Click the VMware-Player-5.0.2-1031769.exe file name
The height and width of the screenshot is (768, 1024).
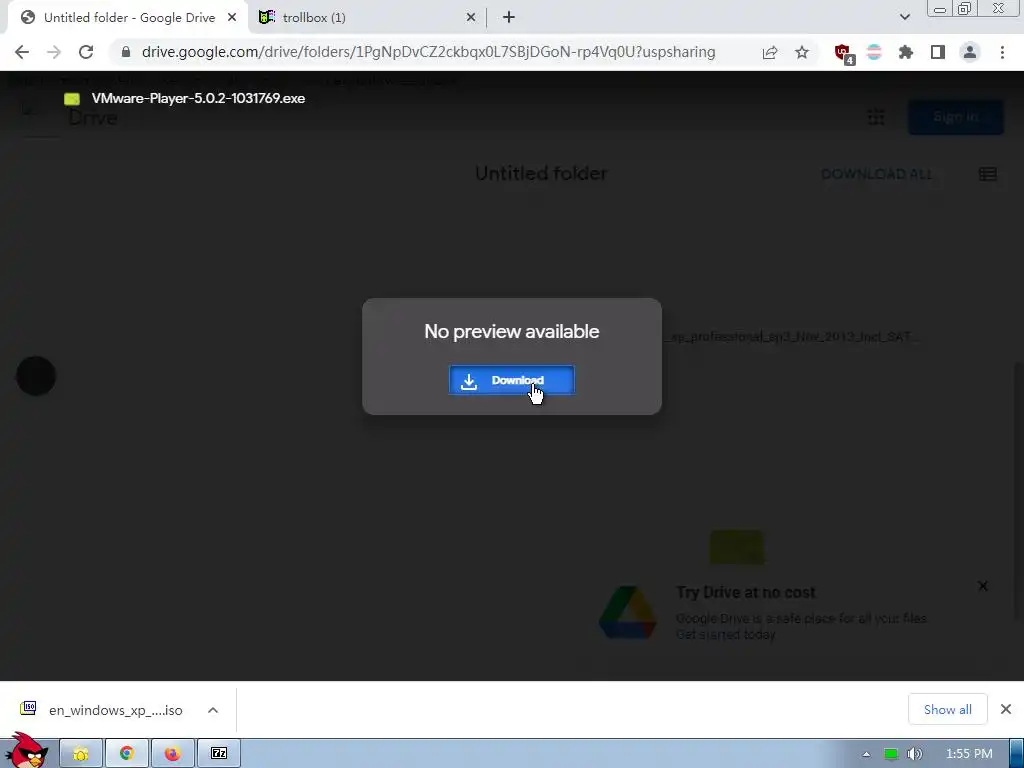[x=198, y=99]
